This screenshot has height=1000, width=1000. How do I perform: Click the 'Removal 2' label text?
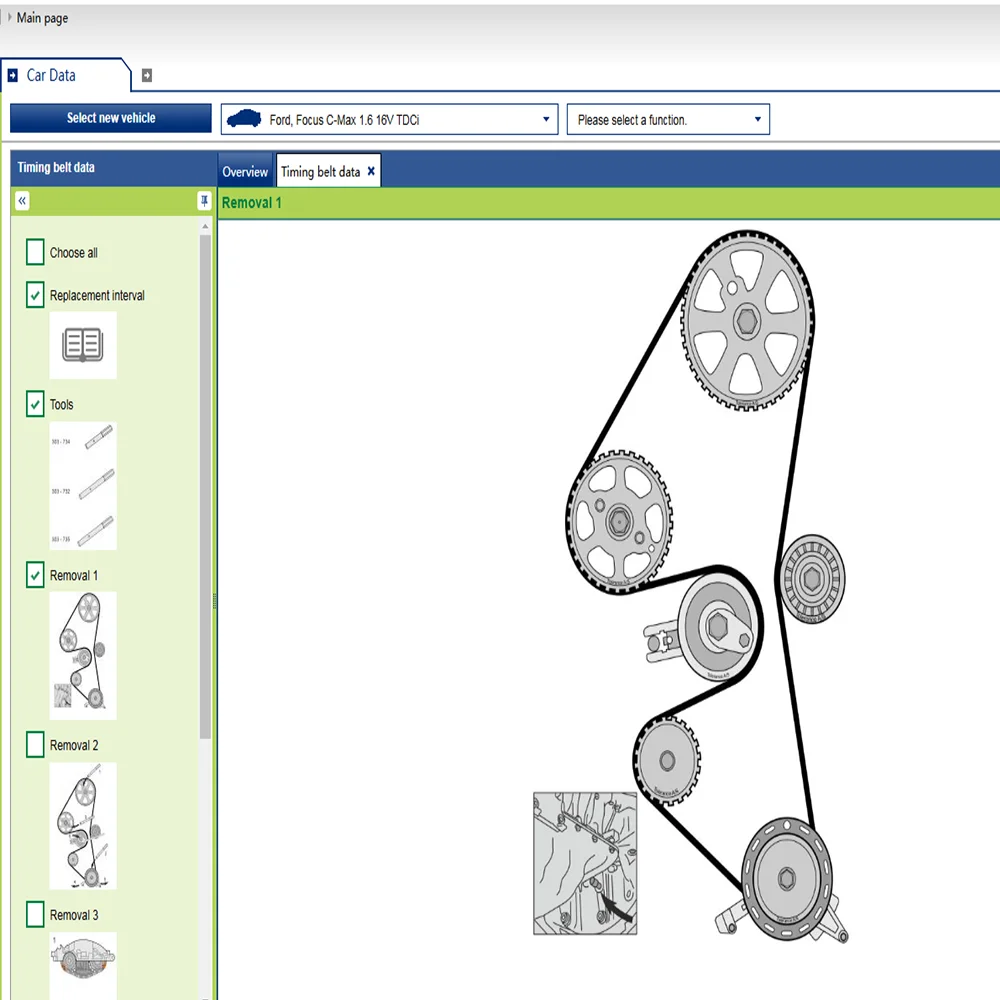(74, 745)
